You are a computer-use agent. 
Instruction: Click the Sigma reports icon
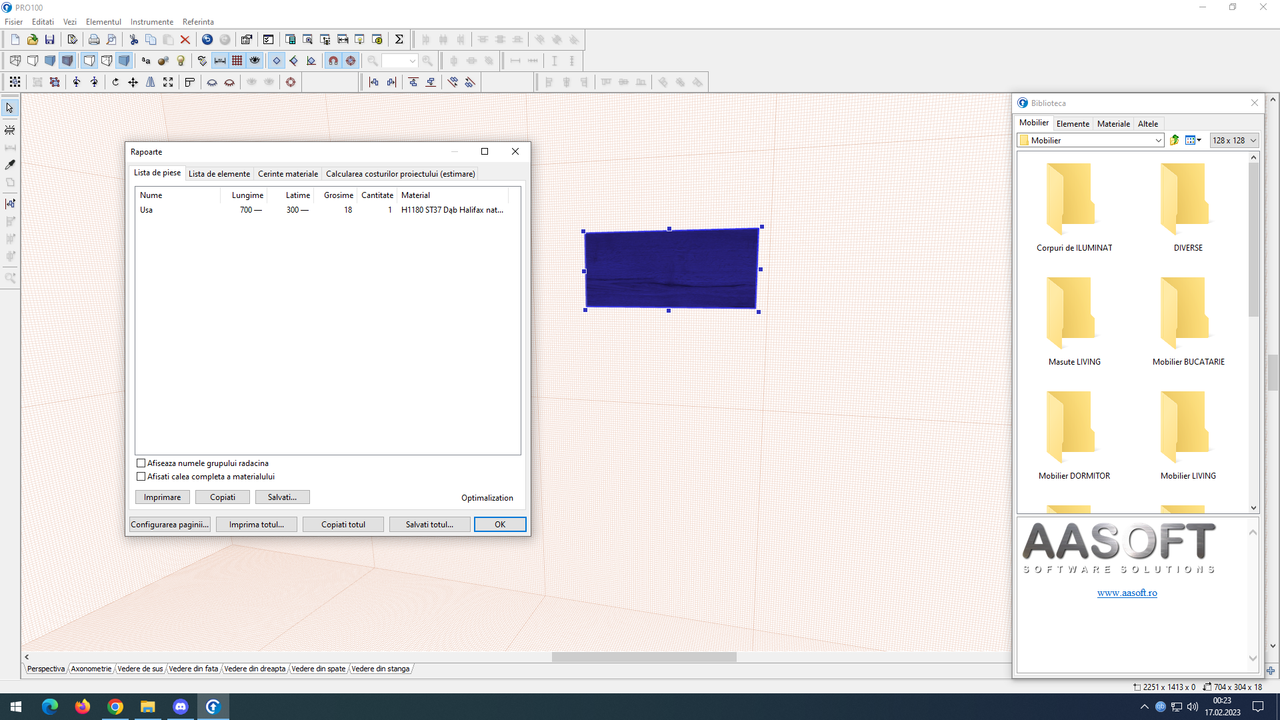[399, 40]
